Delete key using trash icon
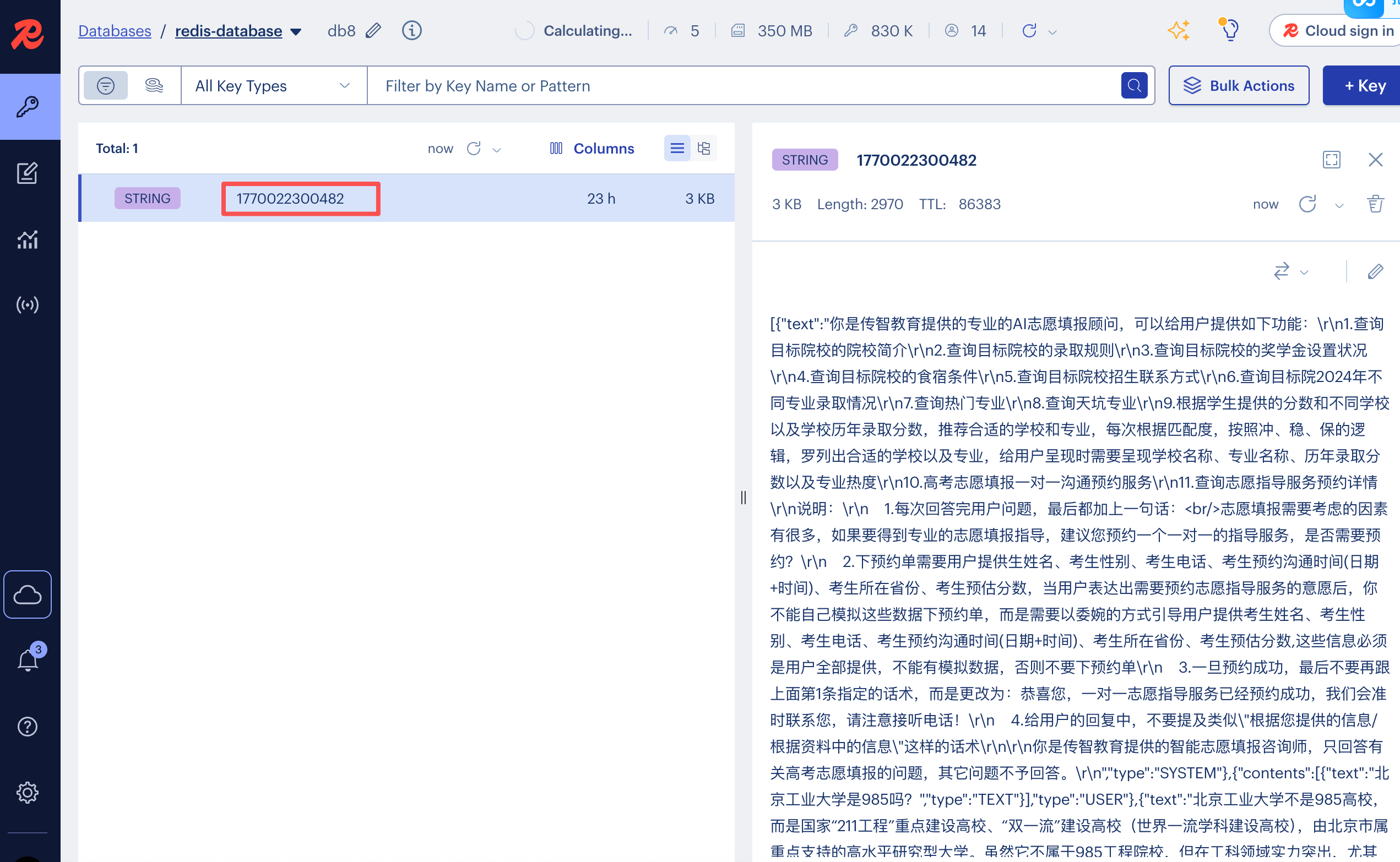Viewport: 1400px width, 862px height. point(1375,204)
